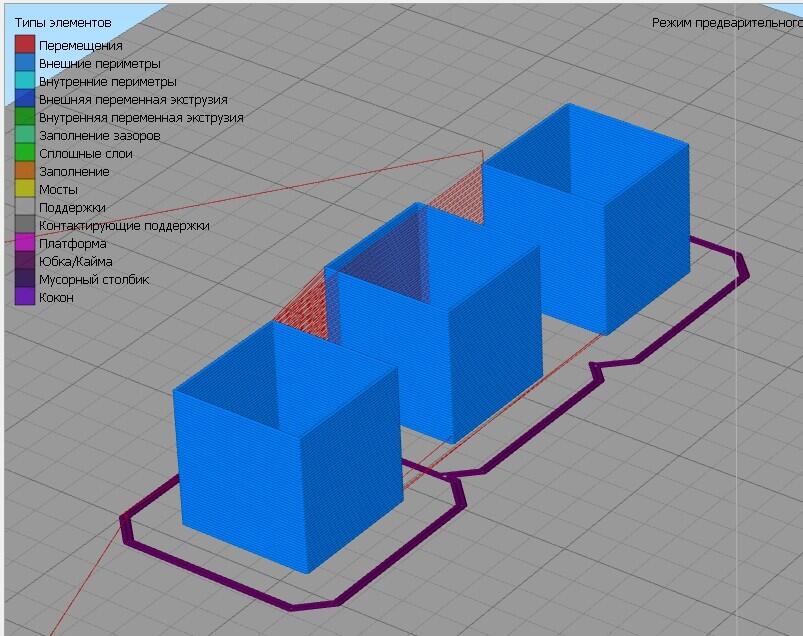
Task: Click the magenta Платформа swatch
Action: tap(25, 242)
